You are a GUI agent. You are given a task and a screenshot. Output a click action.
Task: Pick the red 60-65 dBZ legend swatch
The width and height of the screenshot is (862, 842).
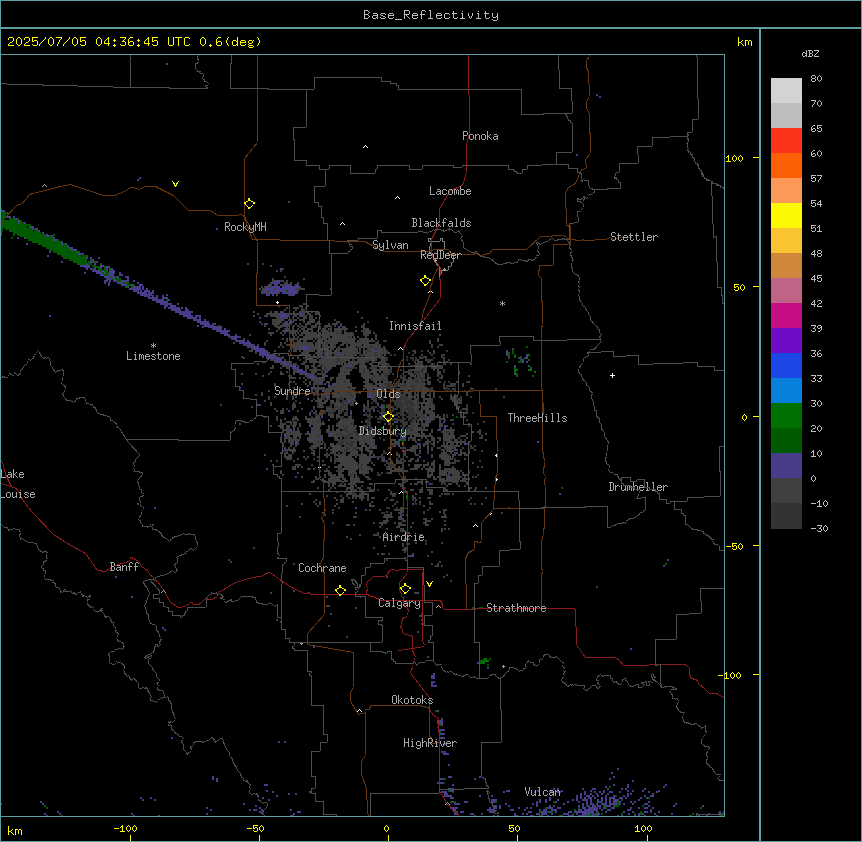coord(786,141)
